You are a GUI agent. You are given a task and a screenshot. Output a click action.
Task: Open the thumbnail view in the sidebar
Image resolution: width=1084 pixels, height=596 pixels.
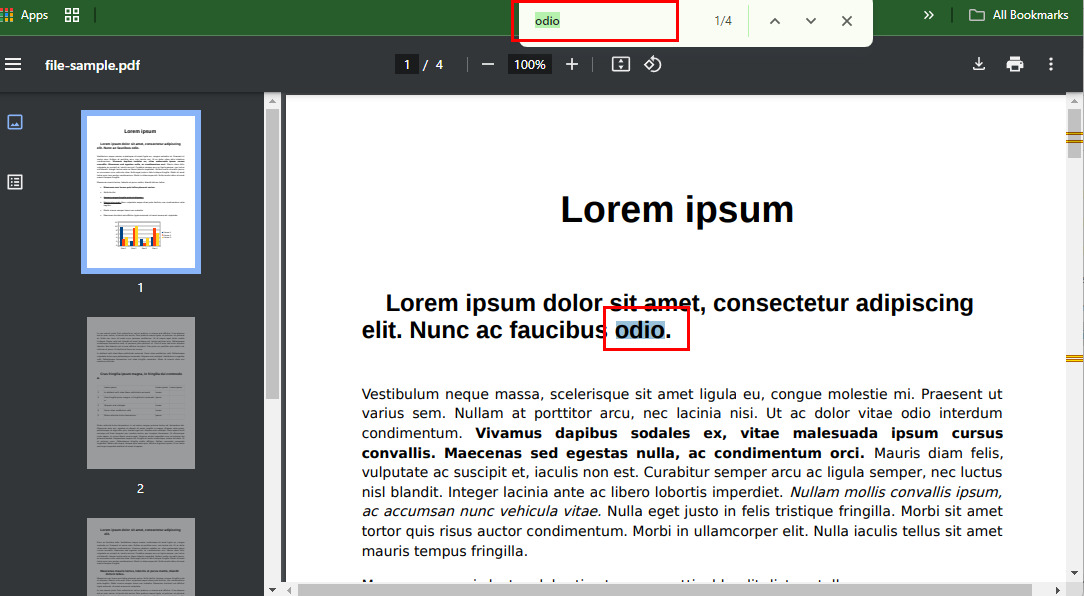15,121
